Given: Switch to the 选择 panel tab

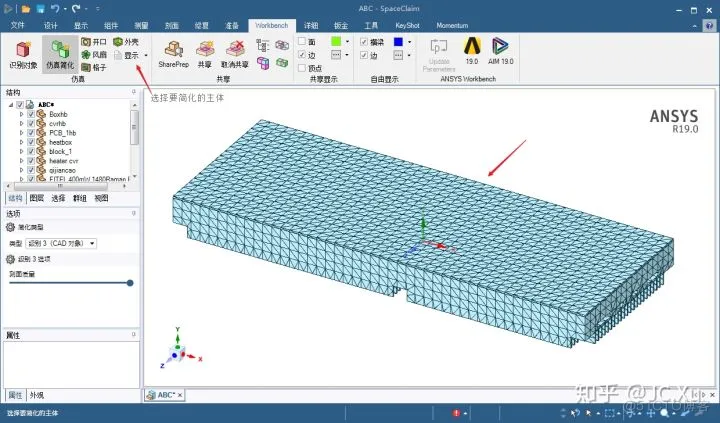Looking at the screenshot, I should pyautogui.click(x=58, y=198).
